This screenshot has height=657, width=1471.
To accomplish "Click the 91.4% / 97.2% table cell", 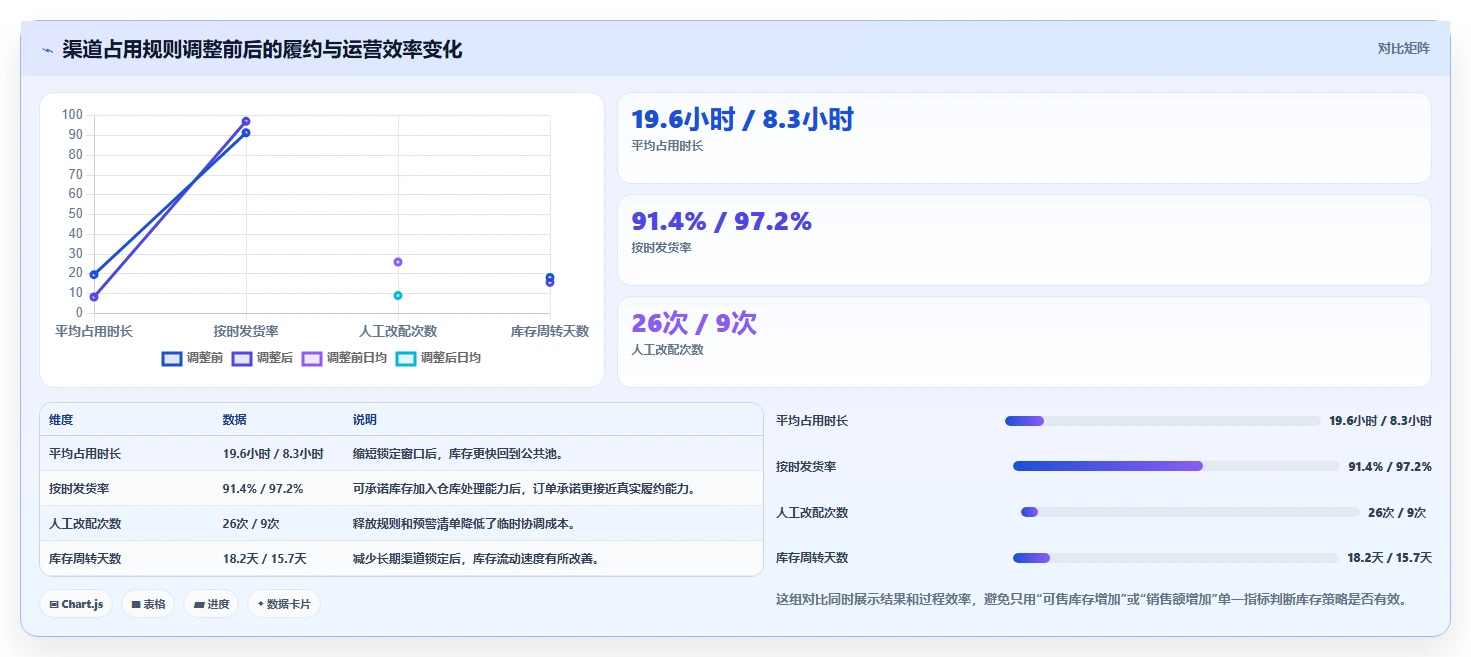I will tap(263, 489).
